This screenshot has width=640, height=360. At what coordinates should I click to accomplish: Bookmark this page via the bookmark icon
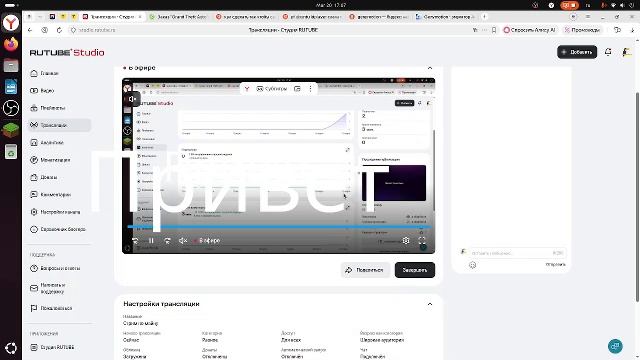(x=494, y=30)
